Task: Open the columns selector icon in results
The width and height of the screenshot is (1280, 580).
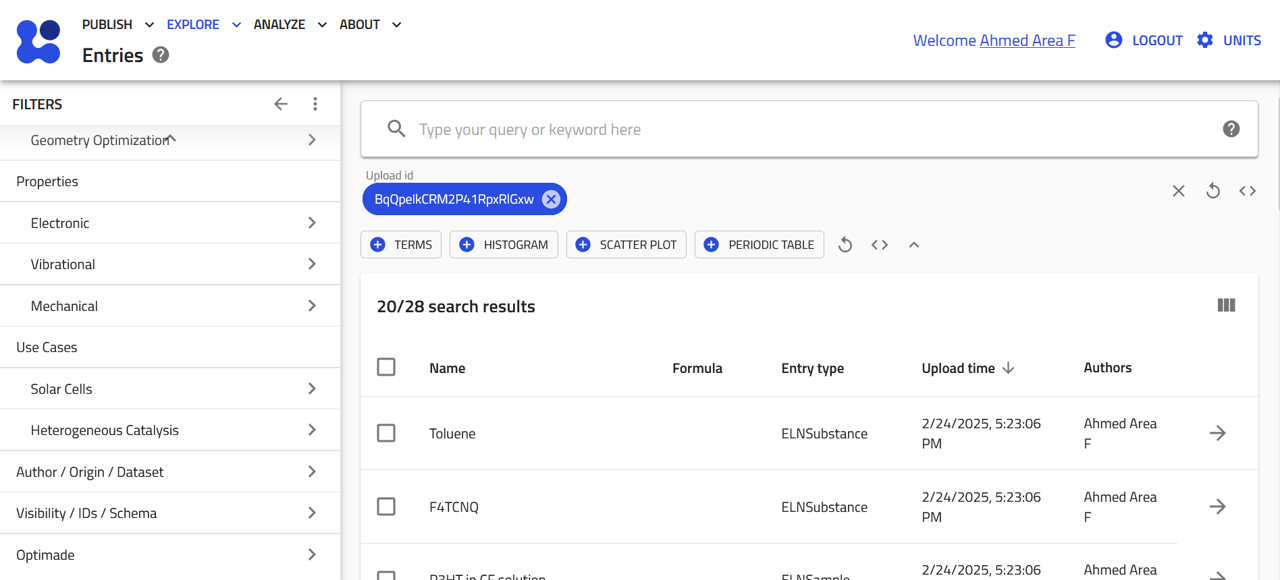Action: pos(1226,306)
